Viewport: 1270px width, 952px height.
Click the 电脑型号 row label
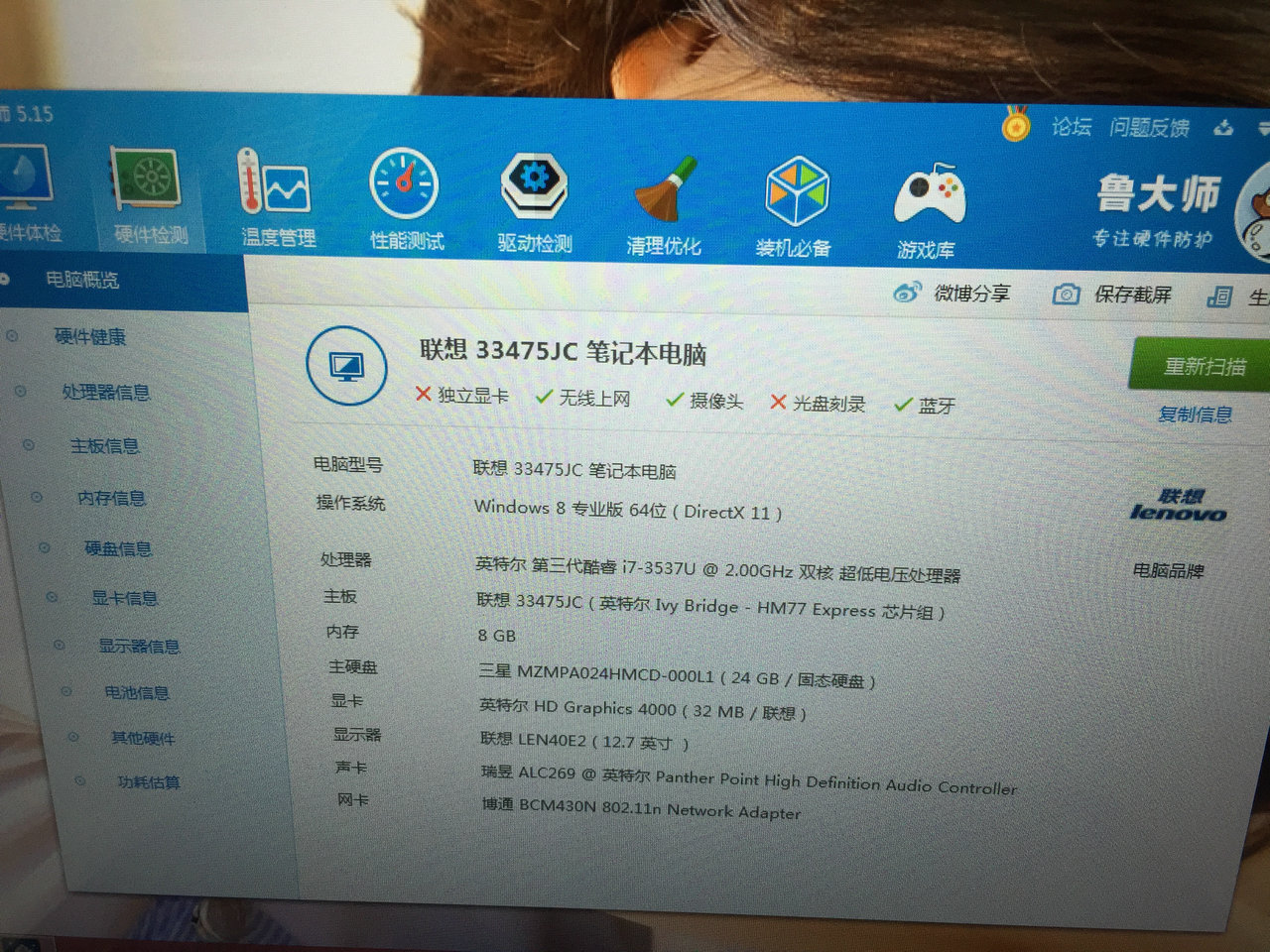(x=347, y=464)
